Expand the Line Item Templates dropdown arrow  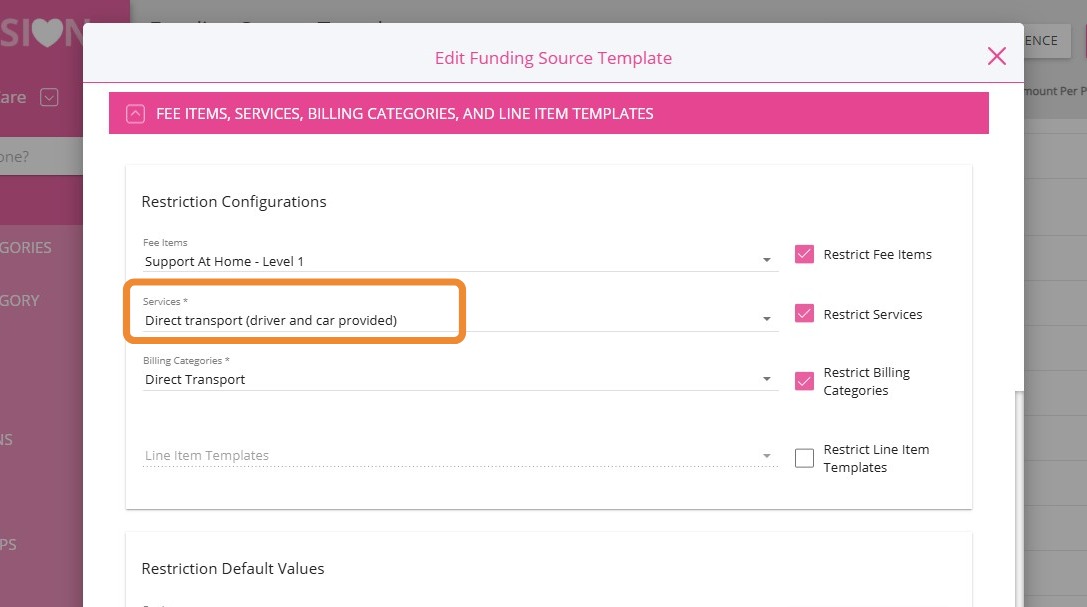point(767,456)
